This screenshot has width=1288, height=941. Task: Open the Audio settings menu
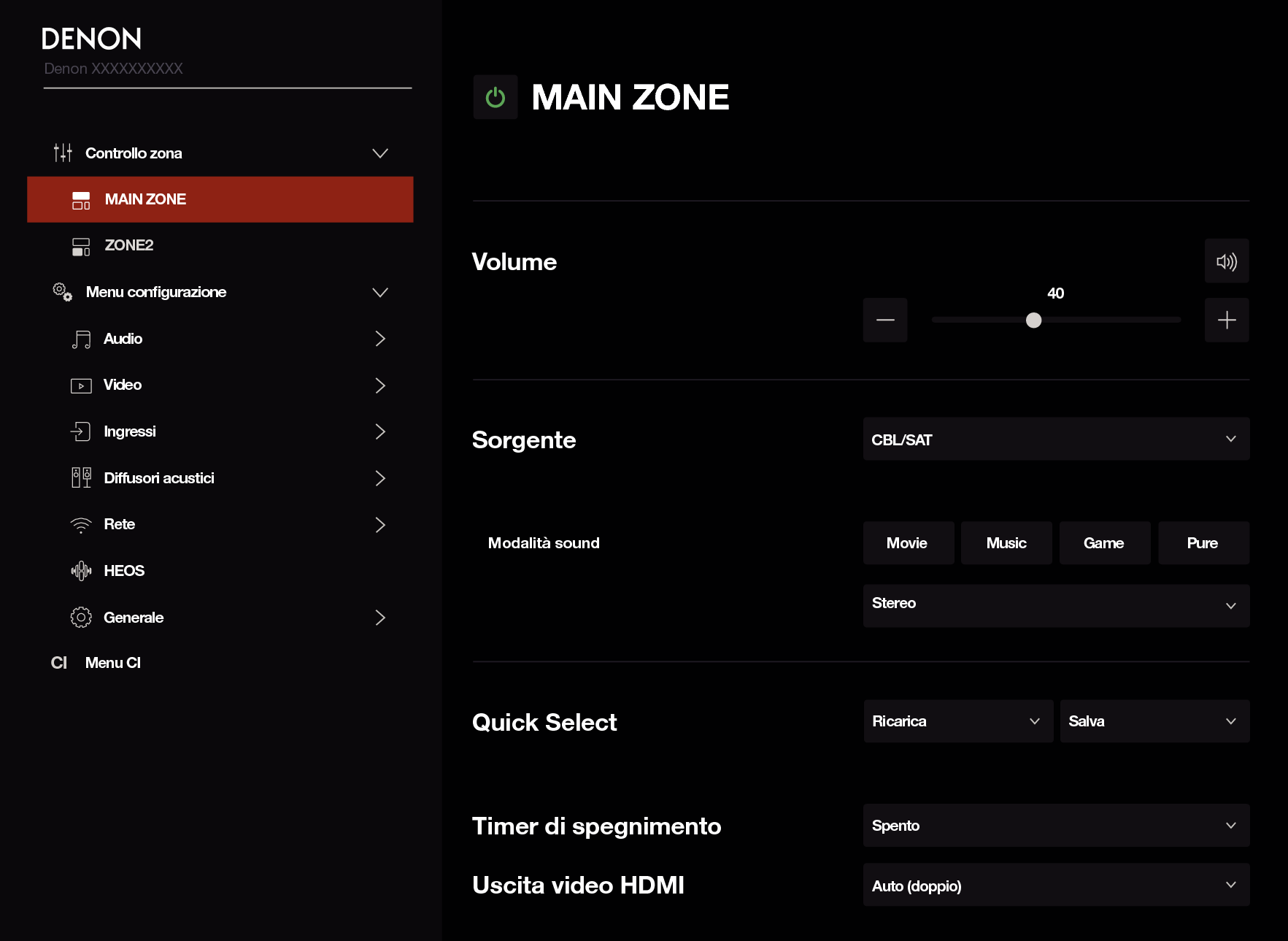click(123, 339)
